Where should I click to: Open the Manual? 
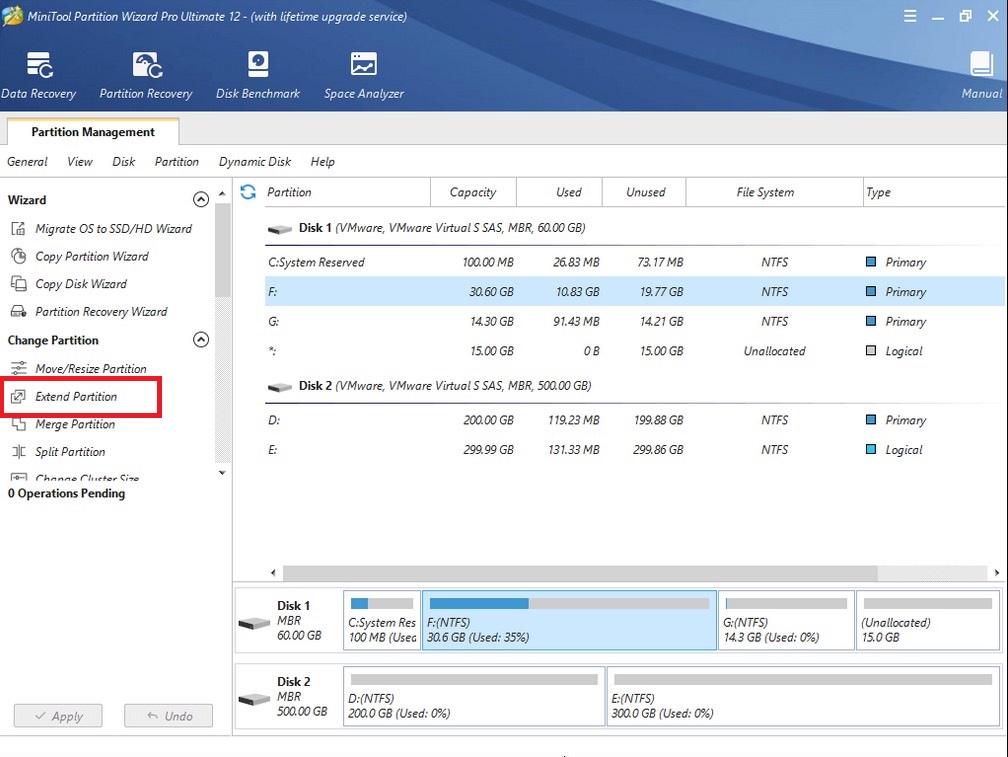point(982,75)
